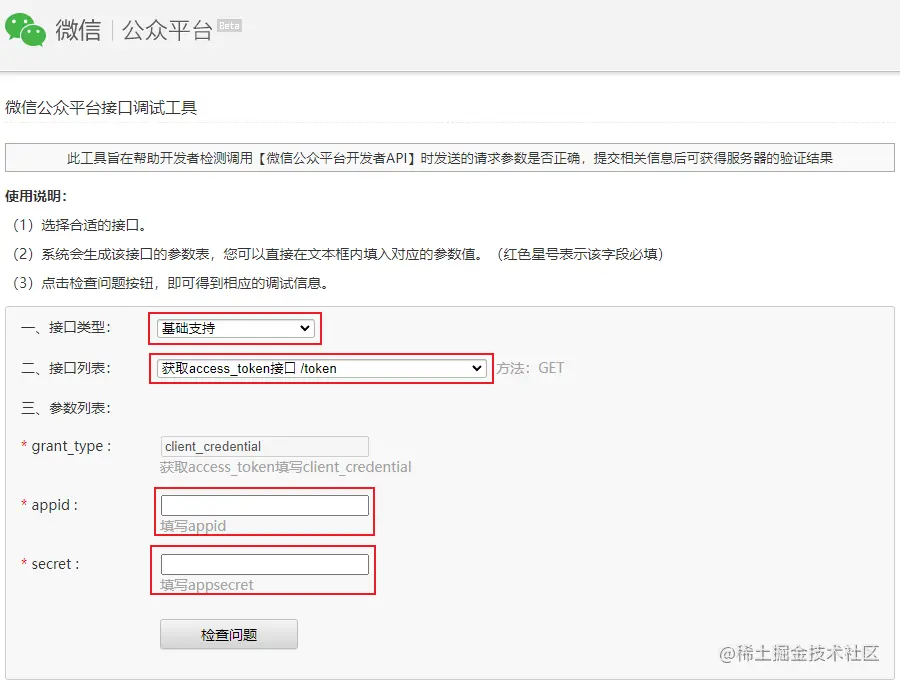The height and width of the screenshot is (684, 900).
Task: Click the hint text 填写appid
Action: point(193,526)
